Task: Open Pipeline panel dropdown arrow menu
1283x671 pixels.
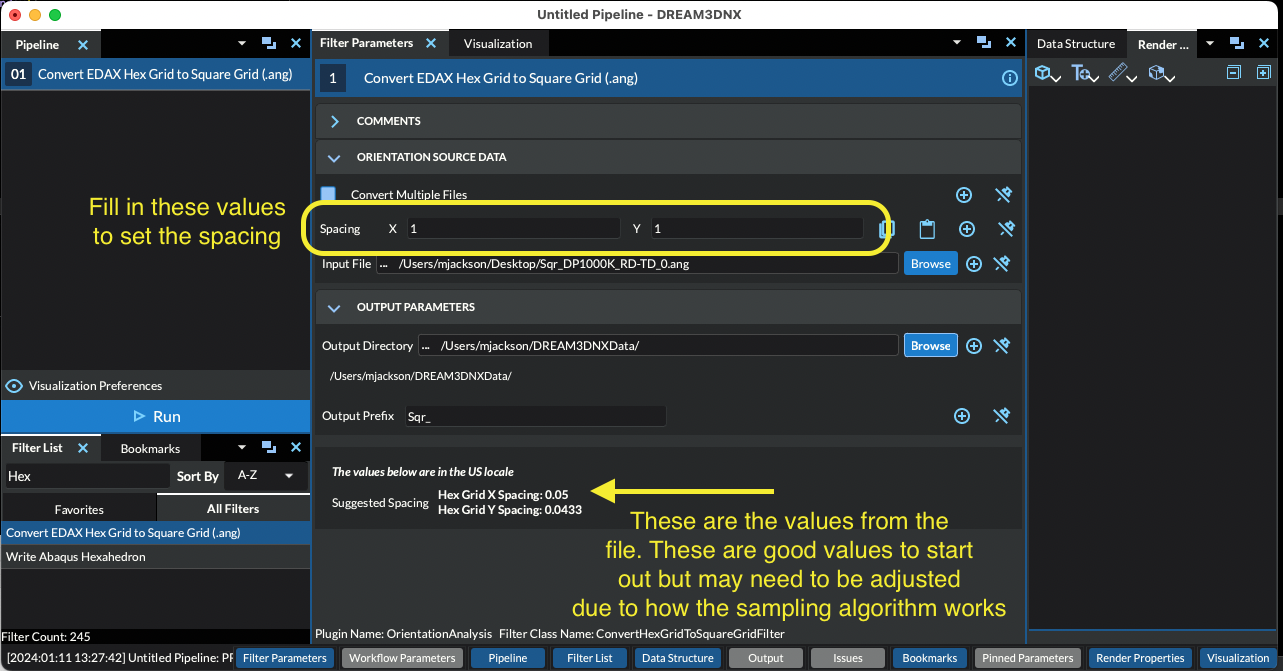Action: tap(242, 44)
